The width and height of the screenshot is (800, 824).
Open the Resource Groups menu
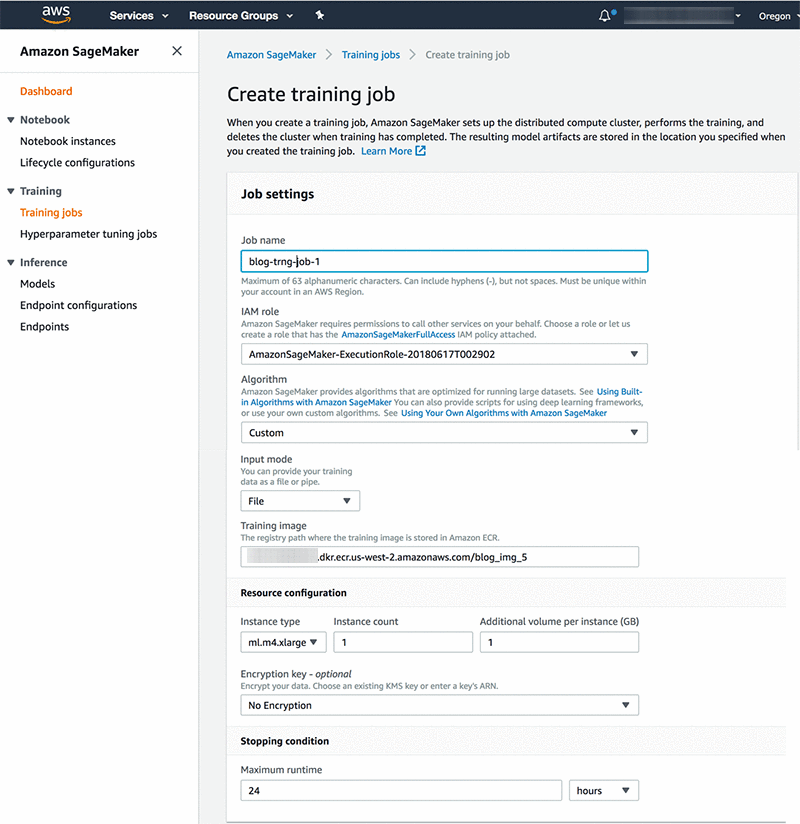[241, 16]
